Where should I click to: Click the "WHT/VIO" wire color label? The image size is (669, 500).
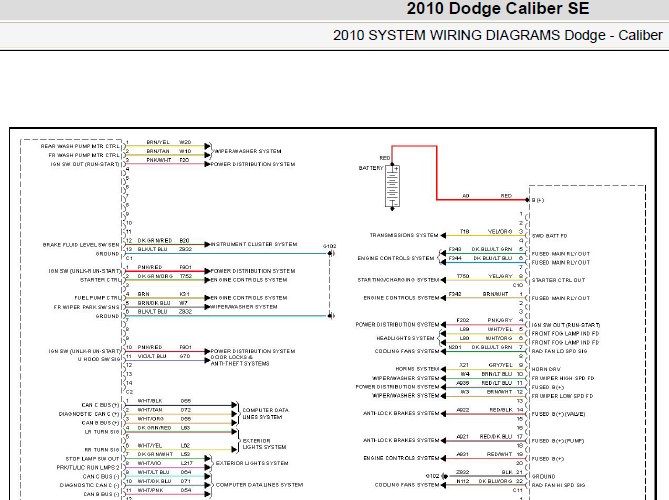pyautogui.click(x=149, y=463)
